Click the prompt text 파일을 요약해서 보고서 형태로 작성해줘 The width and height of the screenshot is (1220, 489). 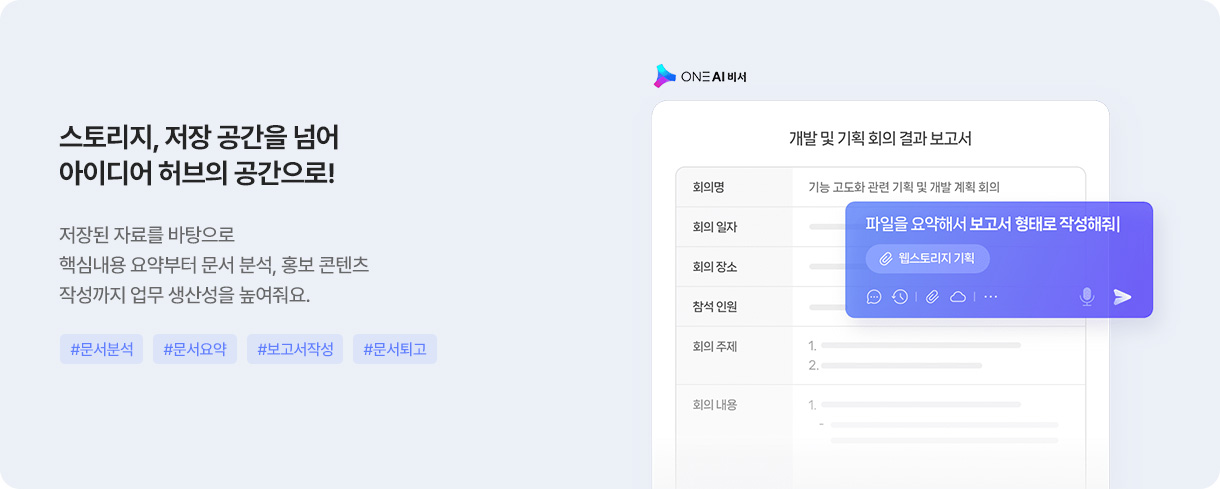click(x=992, y=224)
